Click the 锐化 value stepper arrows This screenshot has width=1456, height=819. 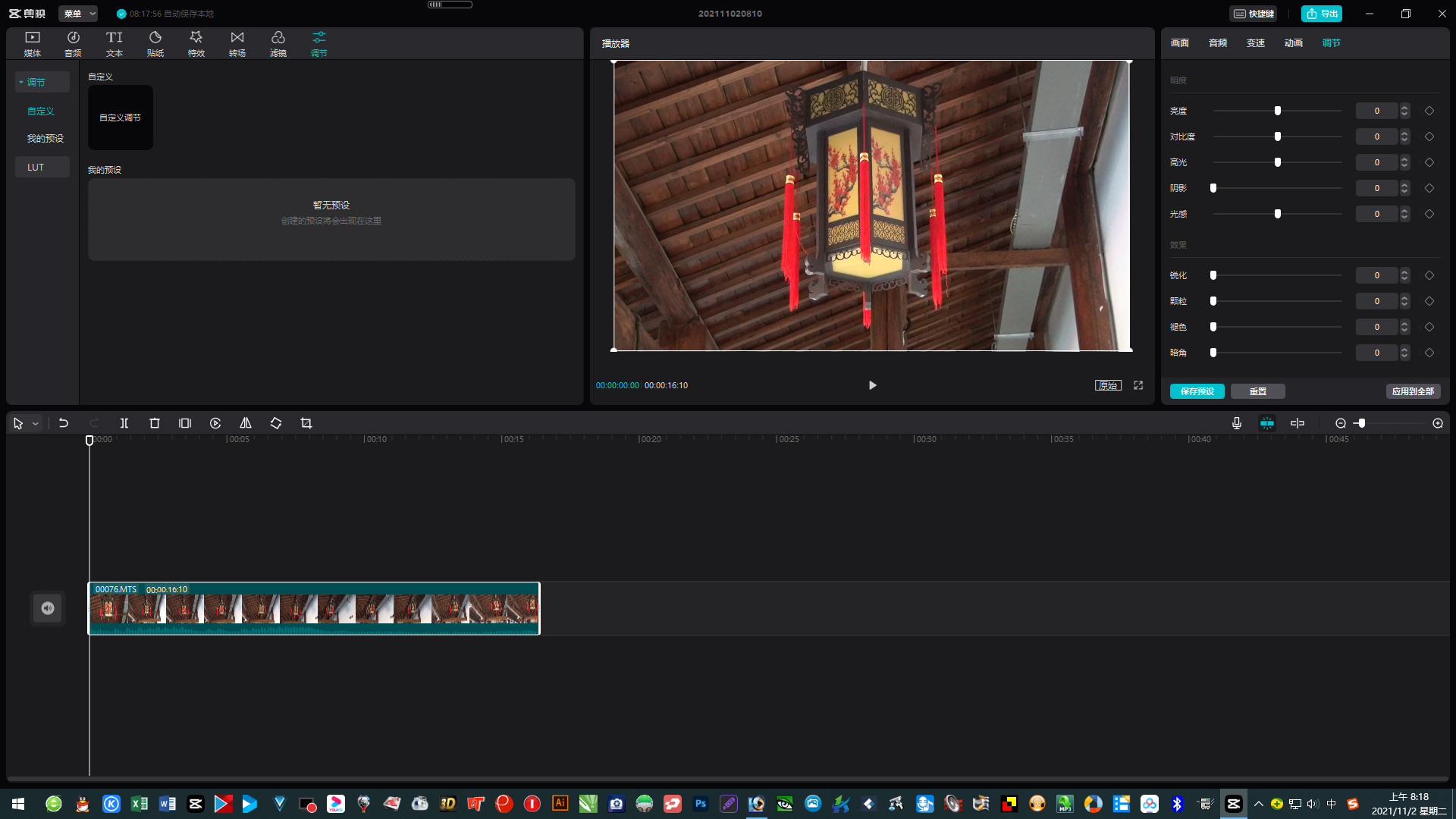click(x=1404, y=275)
